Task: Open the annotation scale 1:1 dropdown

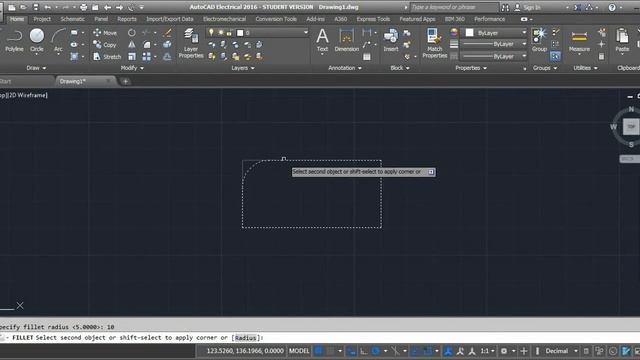Action: (x=487, y=351)
